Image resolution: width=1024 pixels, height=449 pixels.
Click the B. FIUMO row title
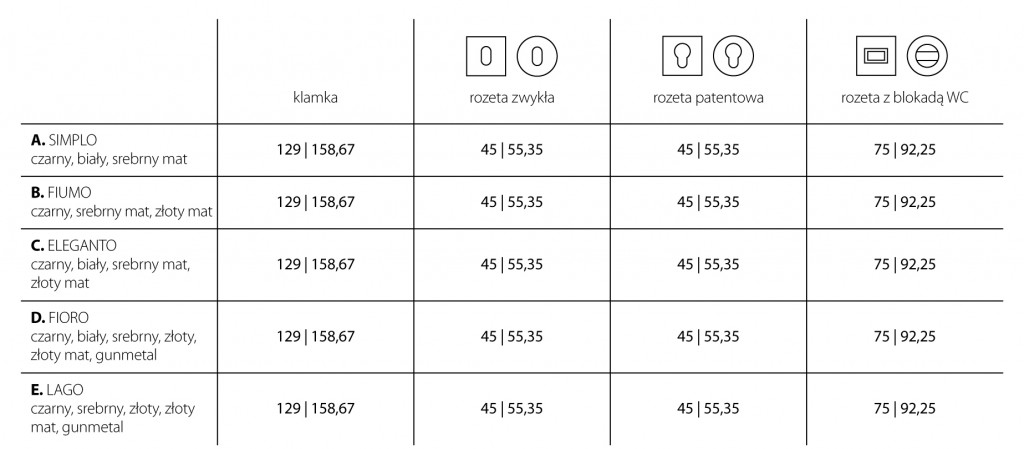61,193
